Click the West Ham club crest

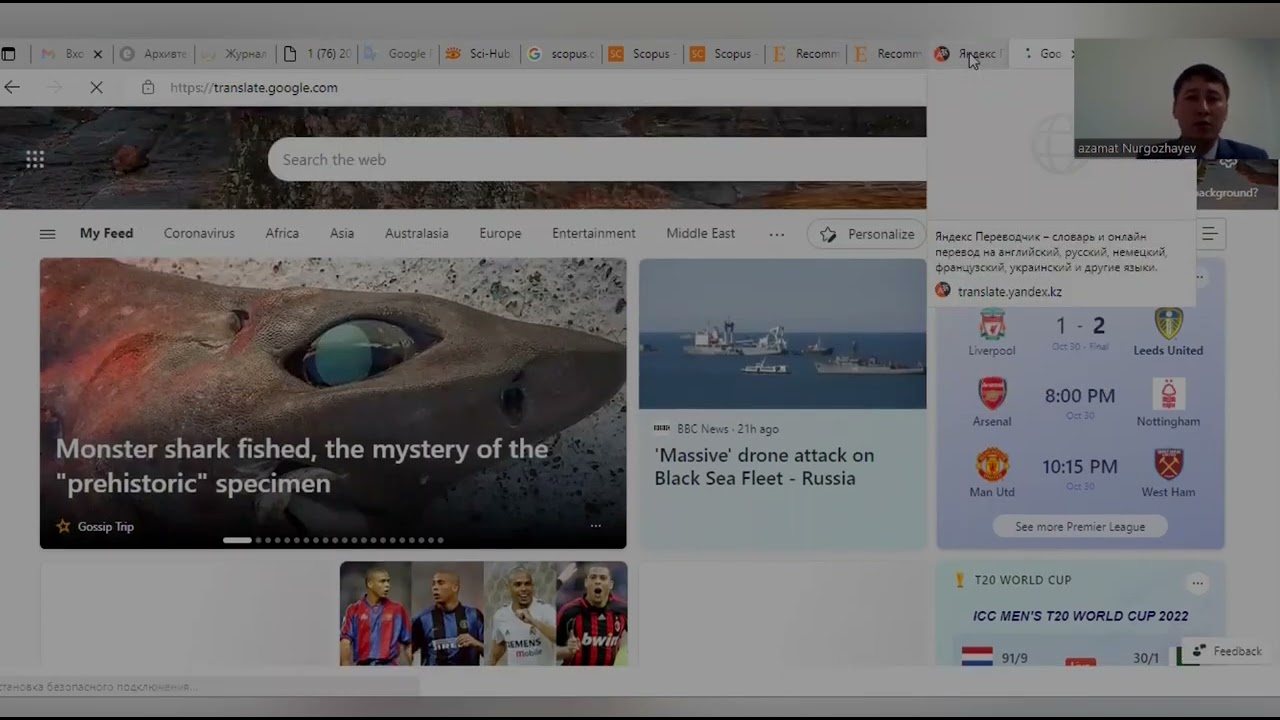coord(1168,465)
